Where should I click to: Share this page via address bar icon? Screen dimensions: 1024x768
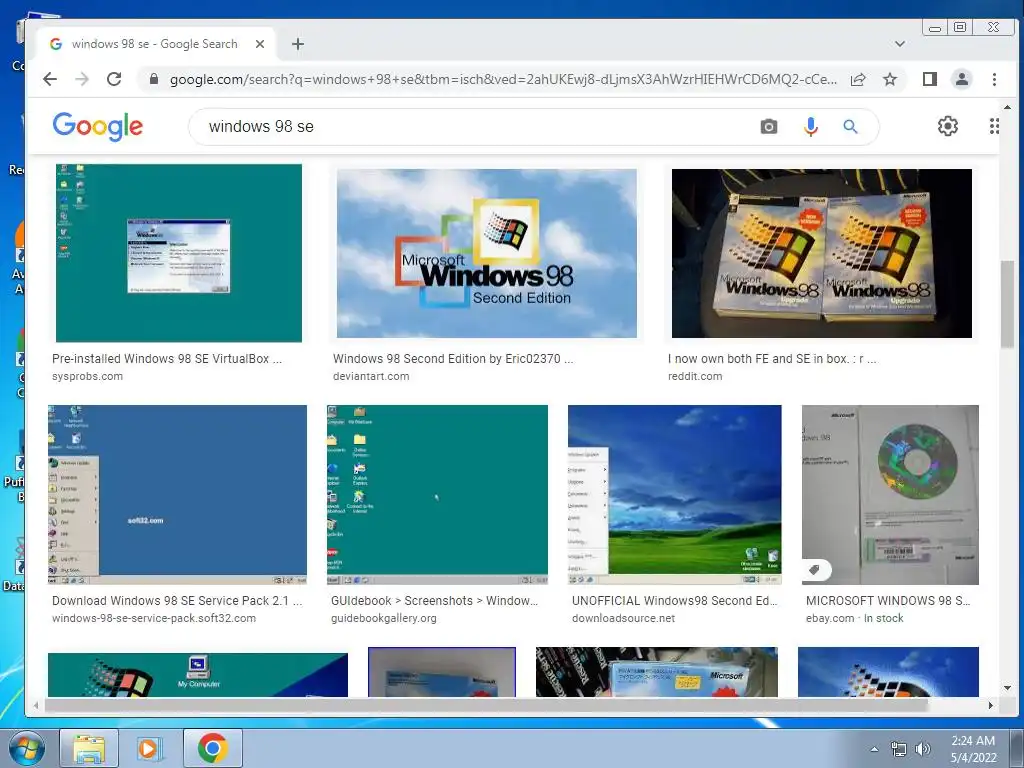point(858,80)
